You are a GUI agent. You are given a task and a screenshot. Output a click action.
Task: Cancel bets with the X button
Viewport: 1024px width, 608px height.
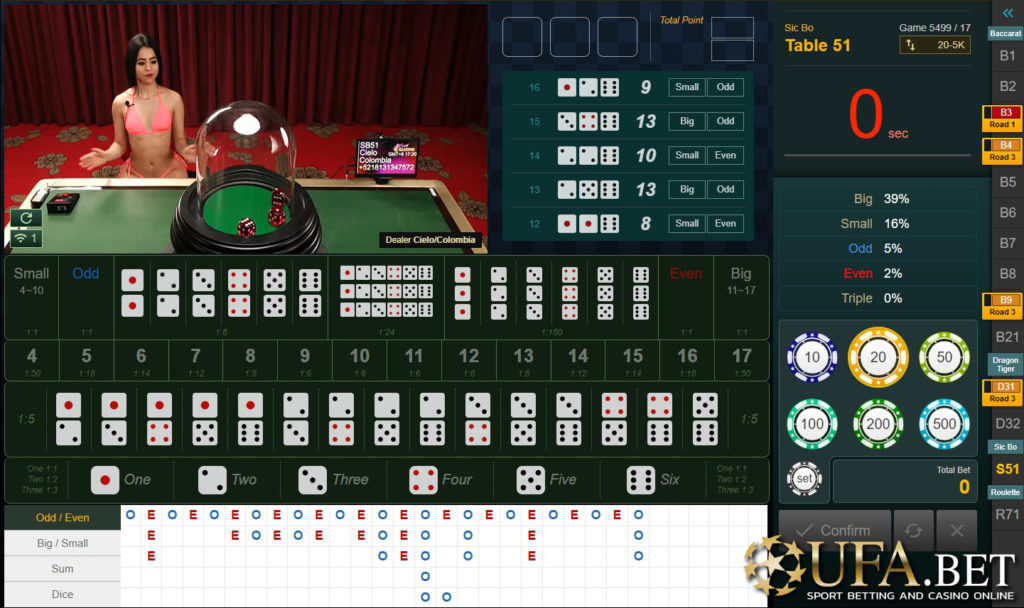(x=956, y=530)
